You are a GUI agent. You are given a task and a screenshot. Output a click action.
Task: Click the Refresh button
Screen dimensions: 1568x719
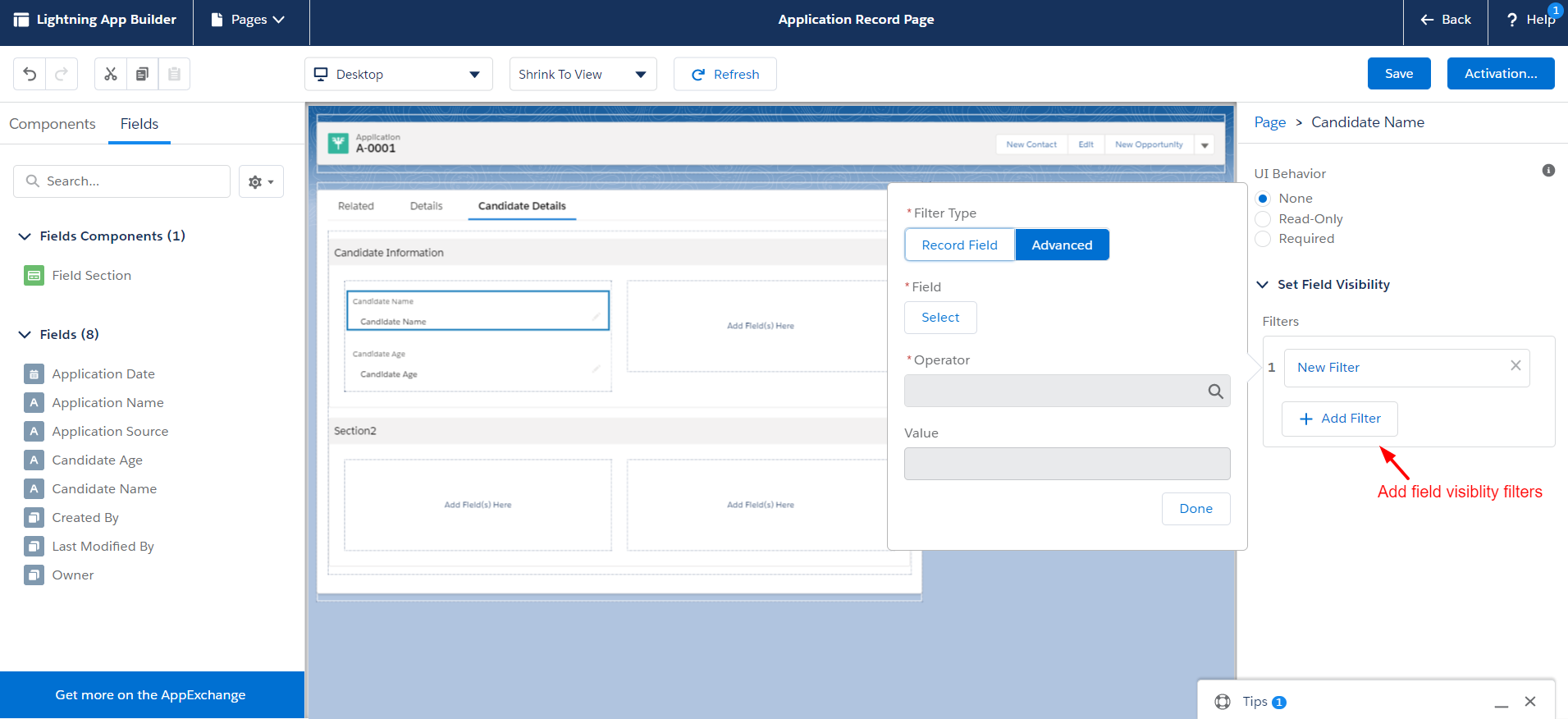(725, 74)
